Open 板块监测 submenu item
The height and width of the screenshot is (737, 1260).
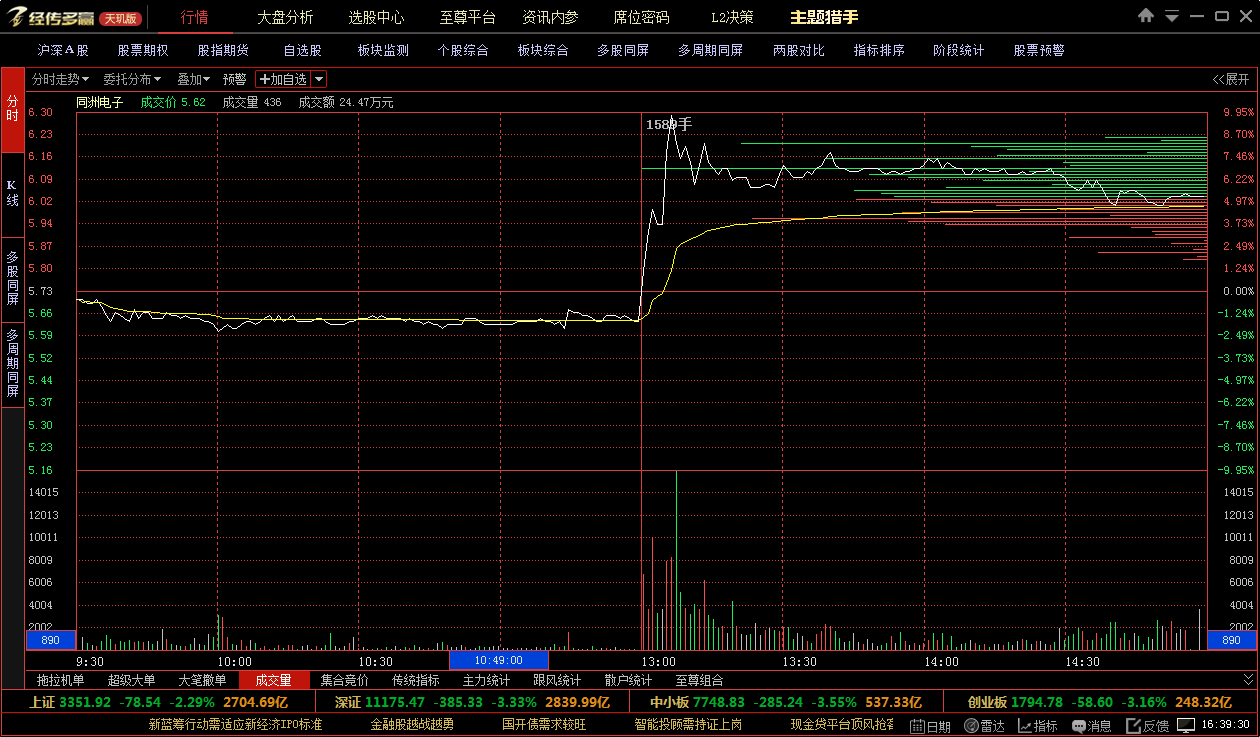tap(383, 50)
